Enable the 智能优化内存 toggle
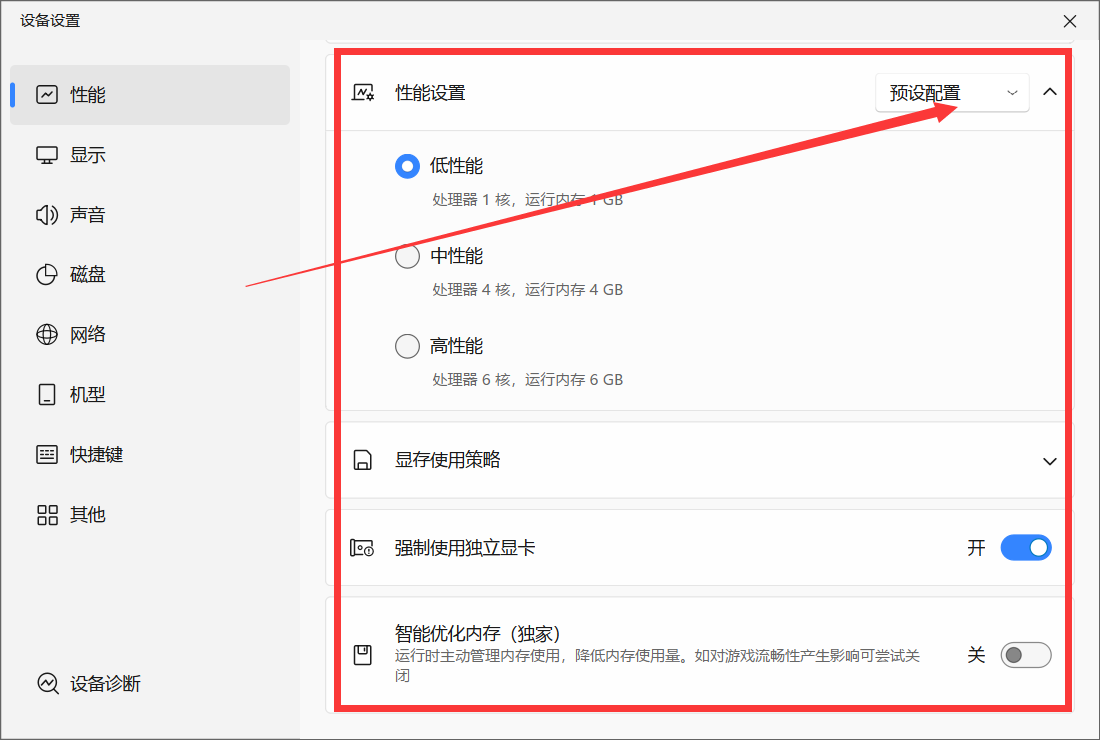Viewport: 1100px width, 740px height. (1025, 655)
